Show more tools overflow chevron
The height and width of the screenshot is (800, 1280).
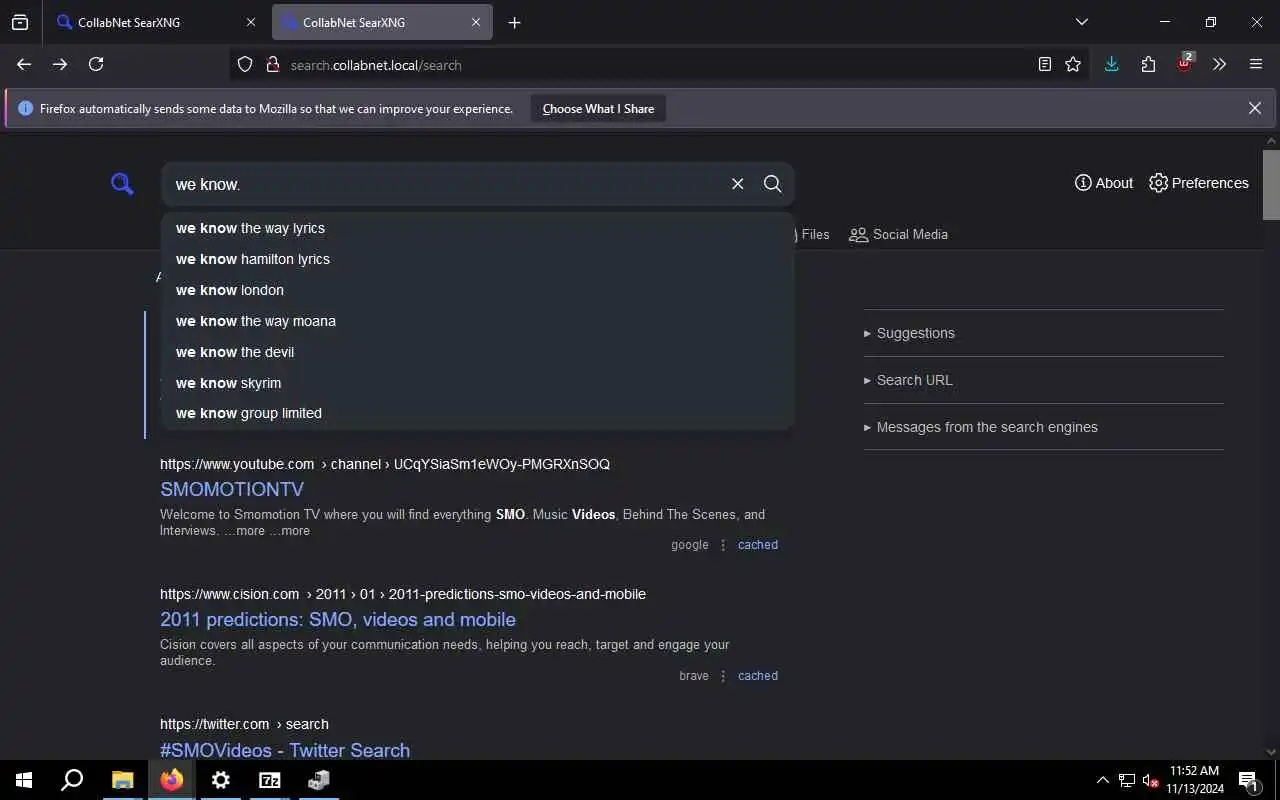pyautogui.click(x=1219, y=64)
